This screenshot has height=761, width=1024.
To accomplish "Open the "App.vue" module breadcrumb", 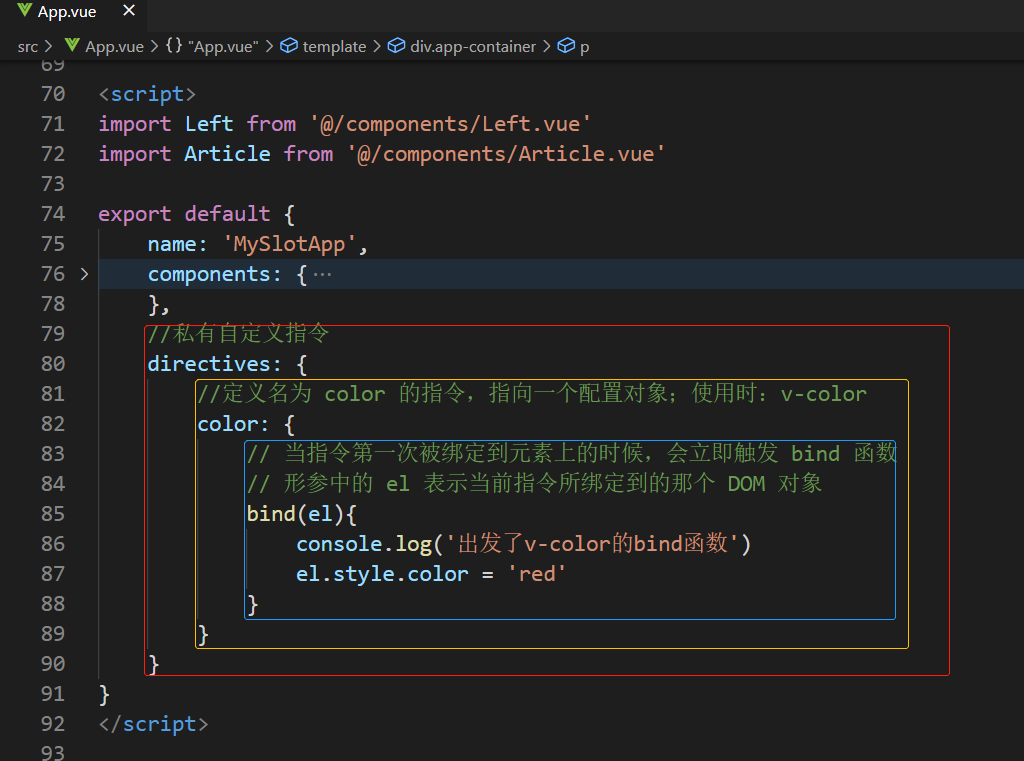I will 223,46.
